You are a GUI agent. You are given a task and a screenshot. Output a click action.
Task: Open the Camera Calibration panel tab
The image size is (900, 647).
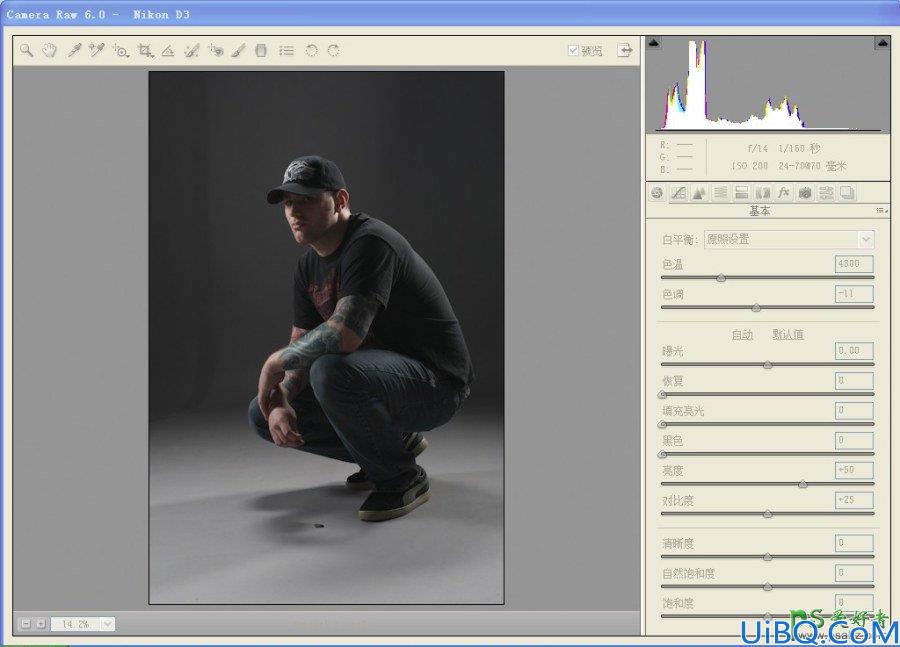(x=805, y=193)
